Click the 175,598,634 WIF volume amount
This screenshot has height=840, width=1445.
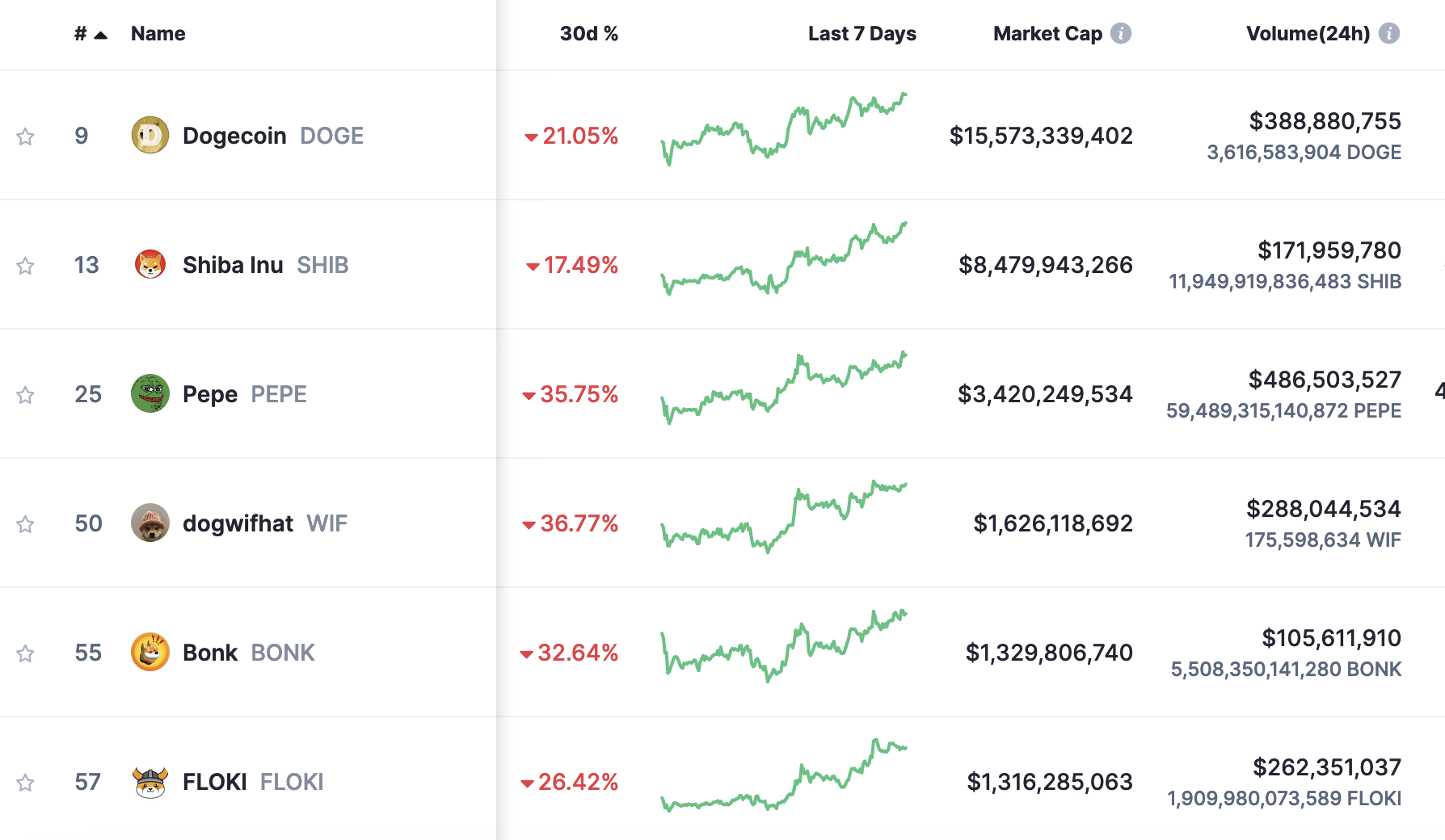pos(1323,540)
